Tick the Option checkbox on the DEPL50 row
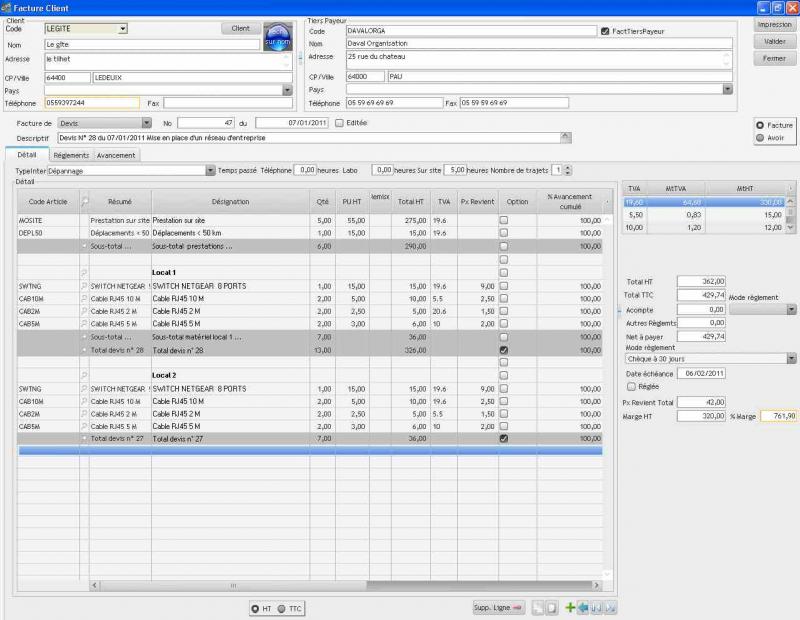 tap(504, 233)
